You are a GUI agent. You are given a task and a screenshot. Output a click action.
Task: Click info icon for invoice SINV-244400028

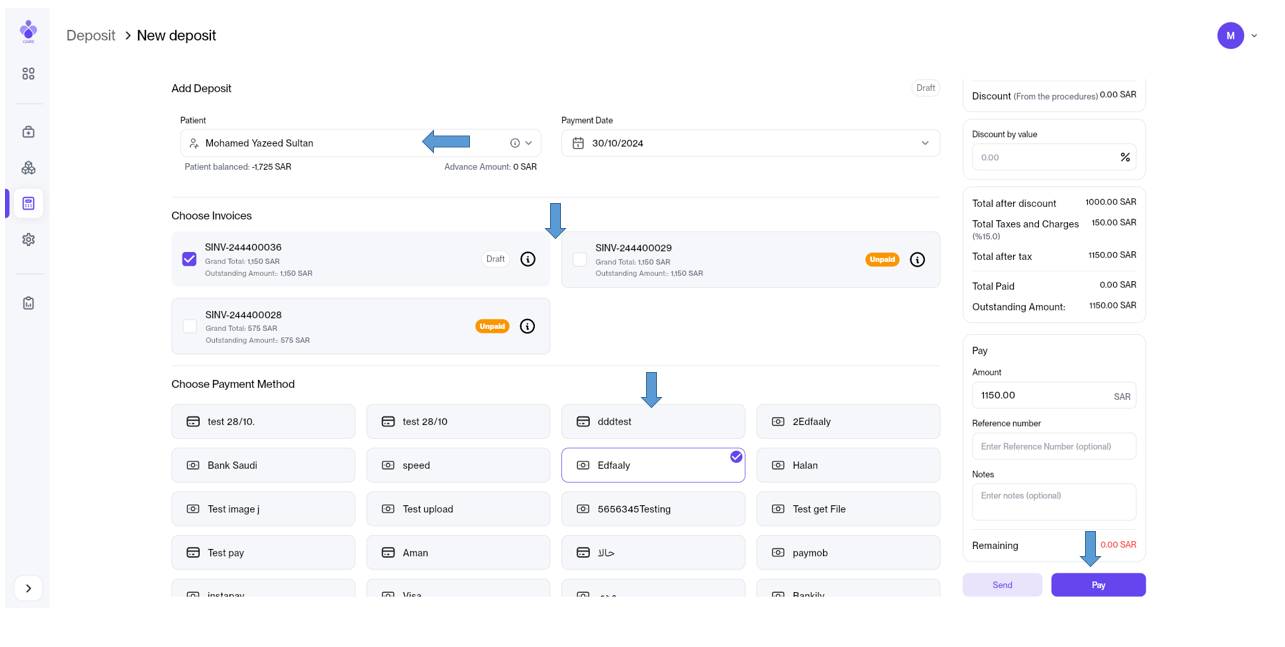click(527, 326)
